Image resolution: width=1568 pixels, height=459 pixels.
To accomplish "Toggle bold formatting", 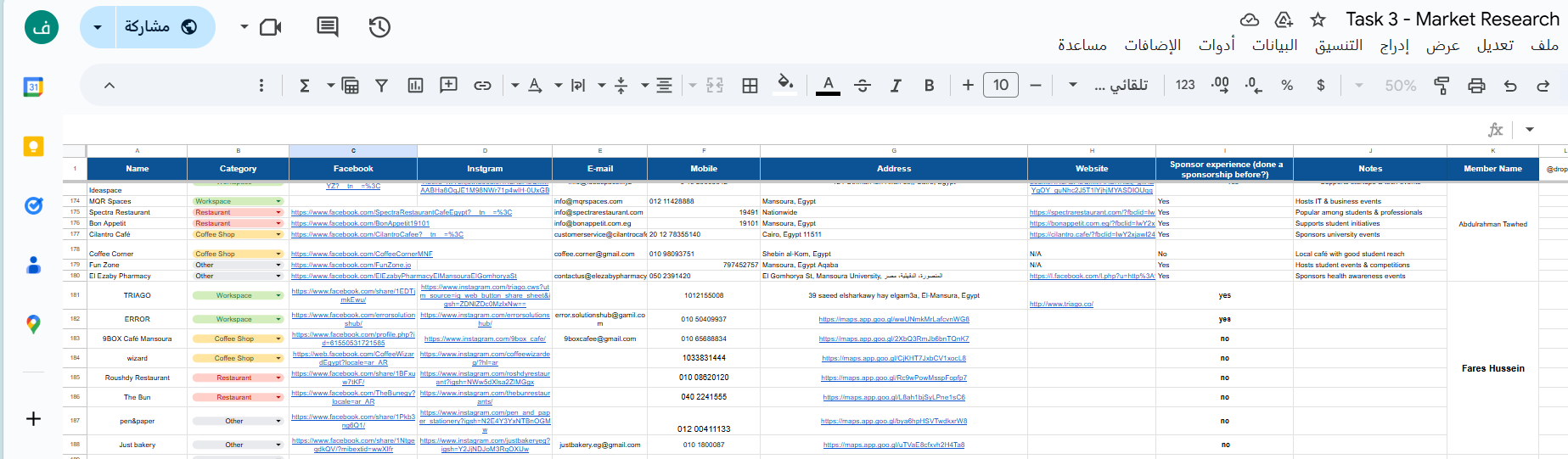I will tap(930, 85).
